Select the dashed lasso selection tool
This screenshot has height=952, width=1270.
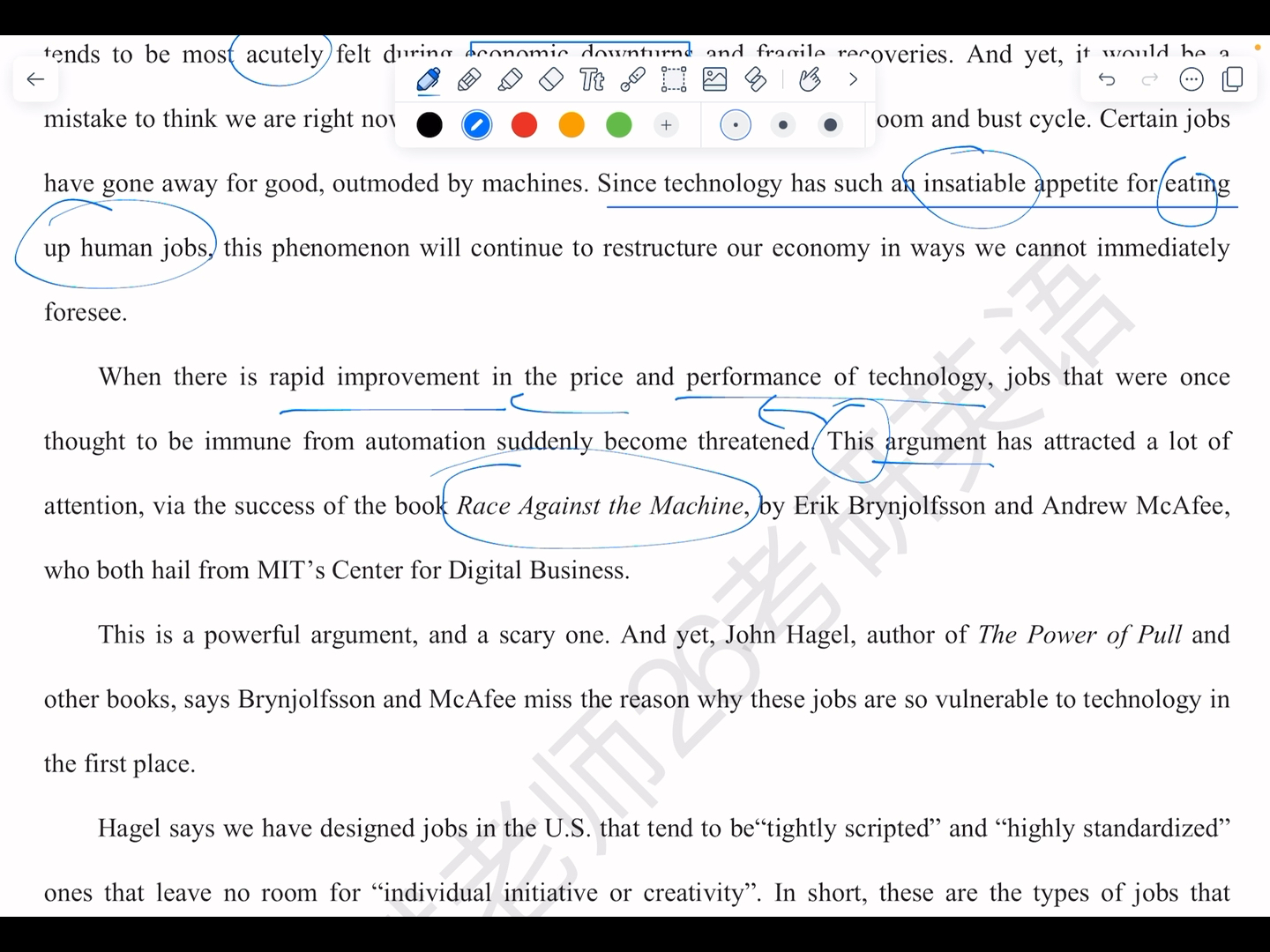tap(674, 80)
